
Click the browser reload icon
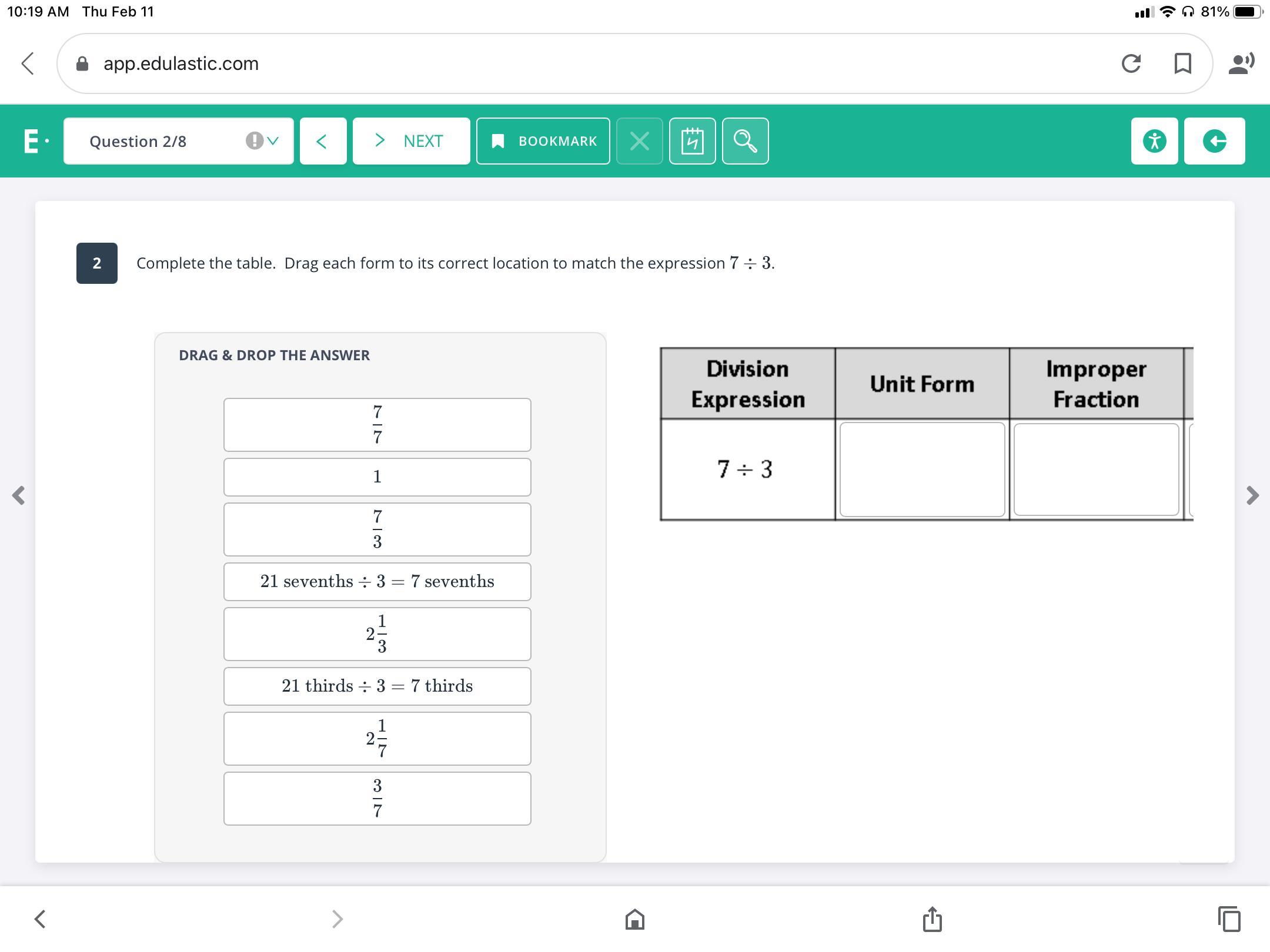tap(1131, 63)
